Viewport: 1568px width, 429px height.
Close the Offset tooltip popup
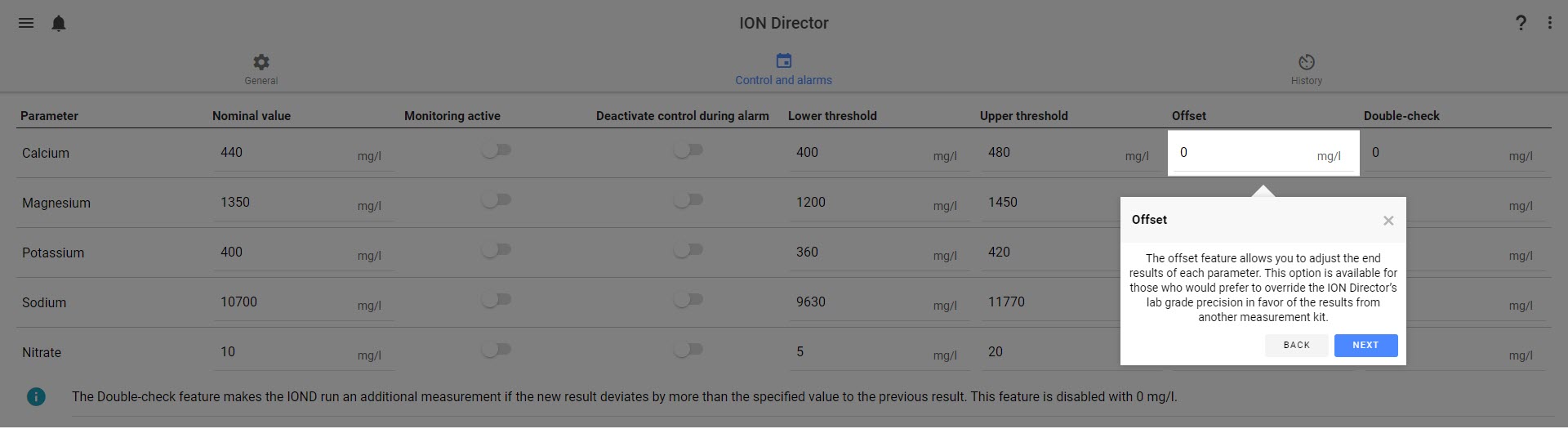pos(1388,221)
